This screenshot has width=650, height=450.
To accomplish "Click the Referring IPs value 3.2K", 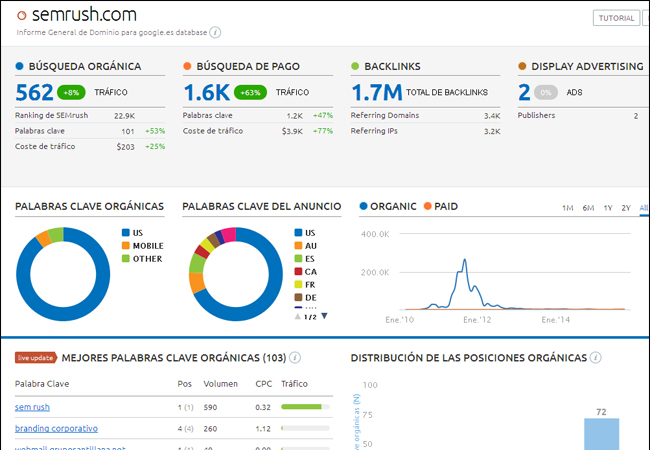I will pyautogui.click(x=492, y=131).
